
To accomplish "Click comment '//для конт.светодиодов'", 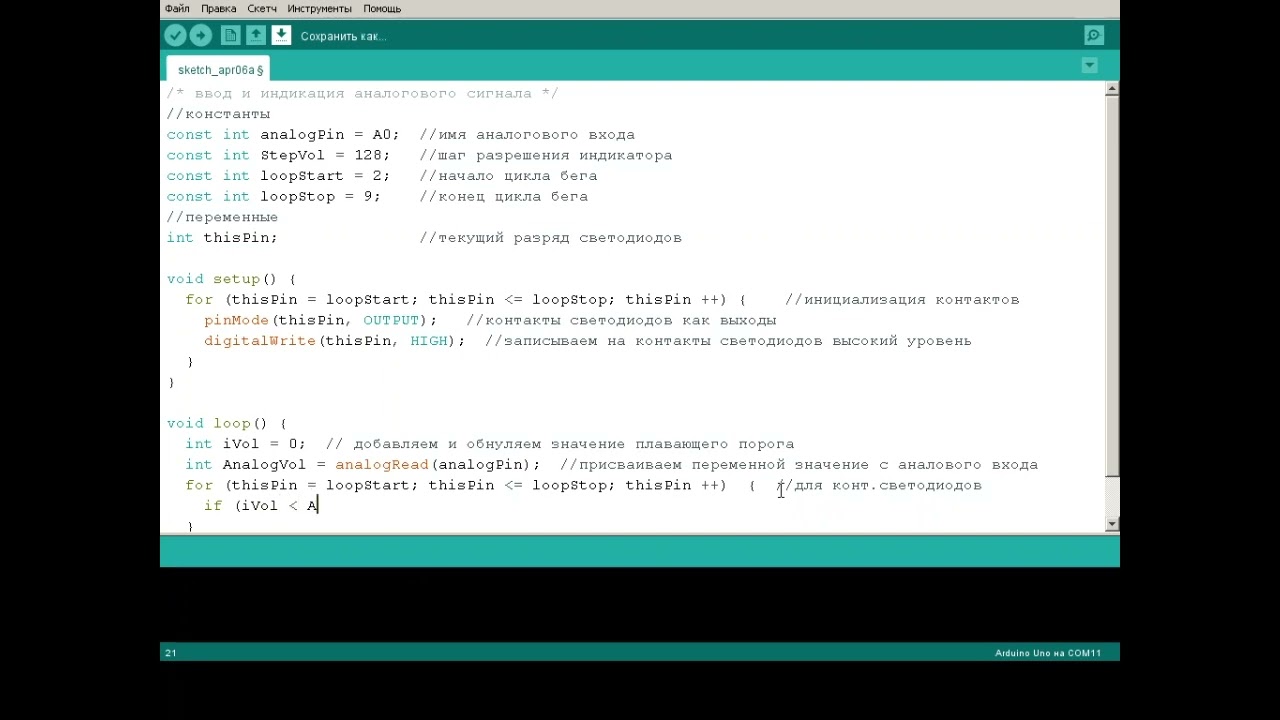I will pos(879,485).
